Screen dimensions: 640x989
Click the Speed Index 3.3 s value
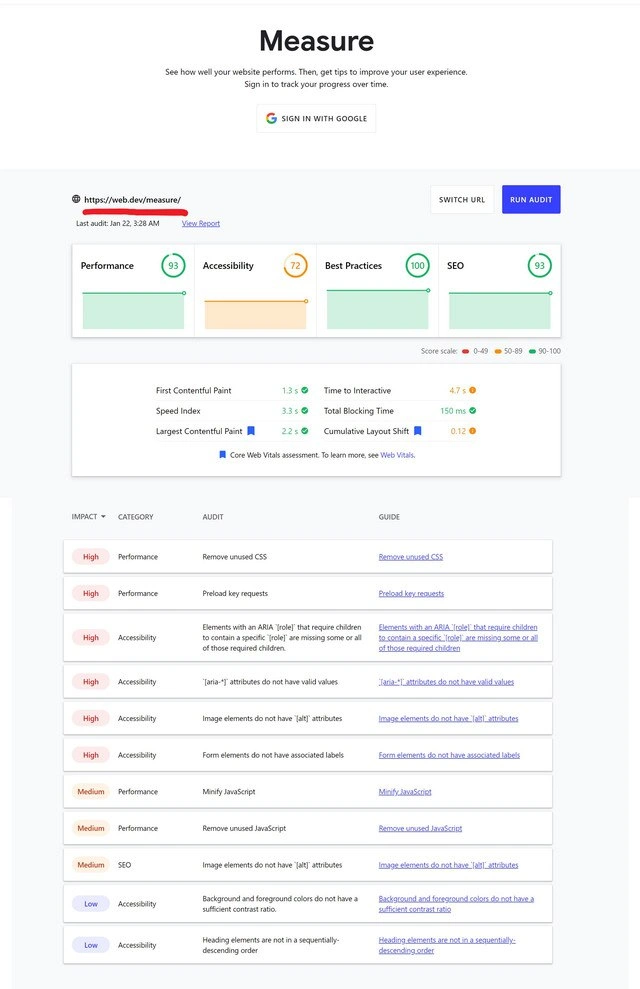point(289,411)
